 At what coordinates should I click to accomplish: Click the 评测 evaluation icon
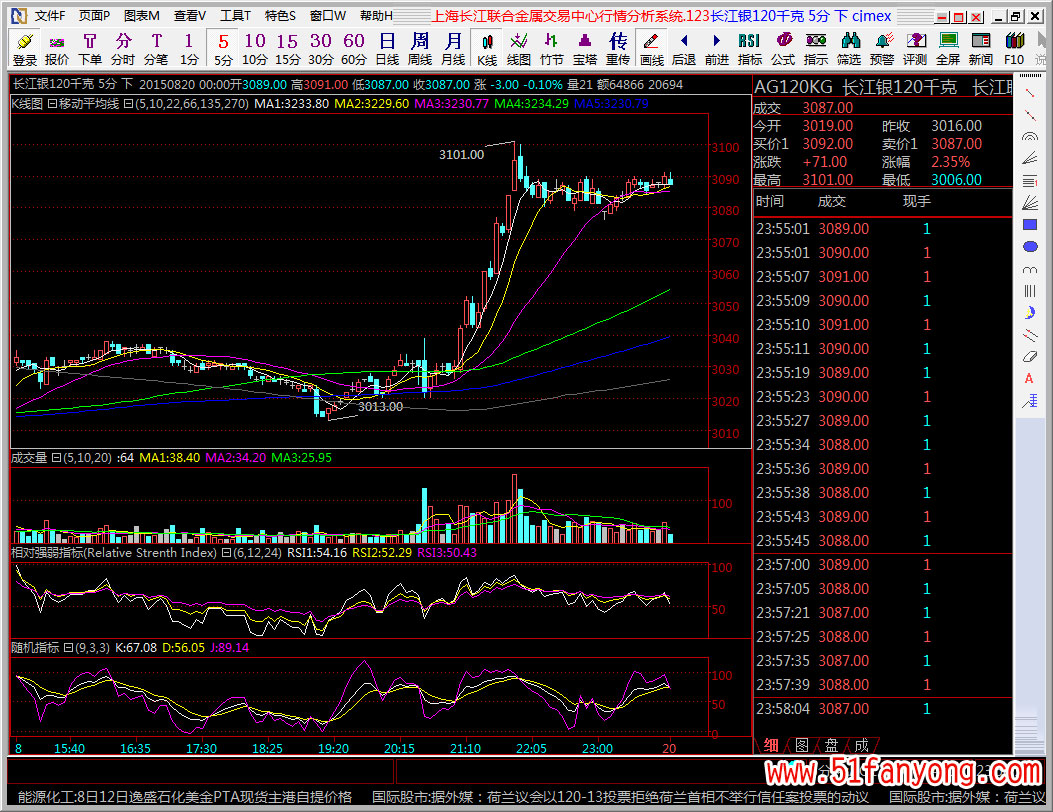(915, 49)
